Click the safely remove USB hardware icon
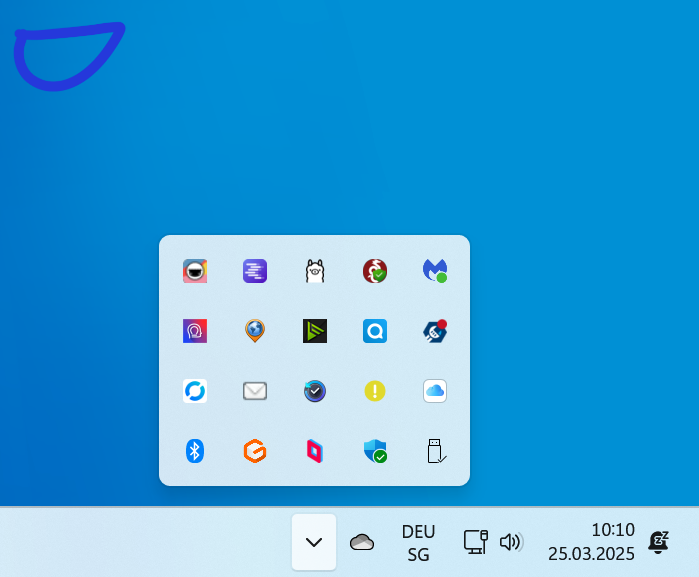 click(x=436, y=451)
